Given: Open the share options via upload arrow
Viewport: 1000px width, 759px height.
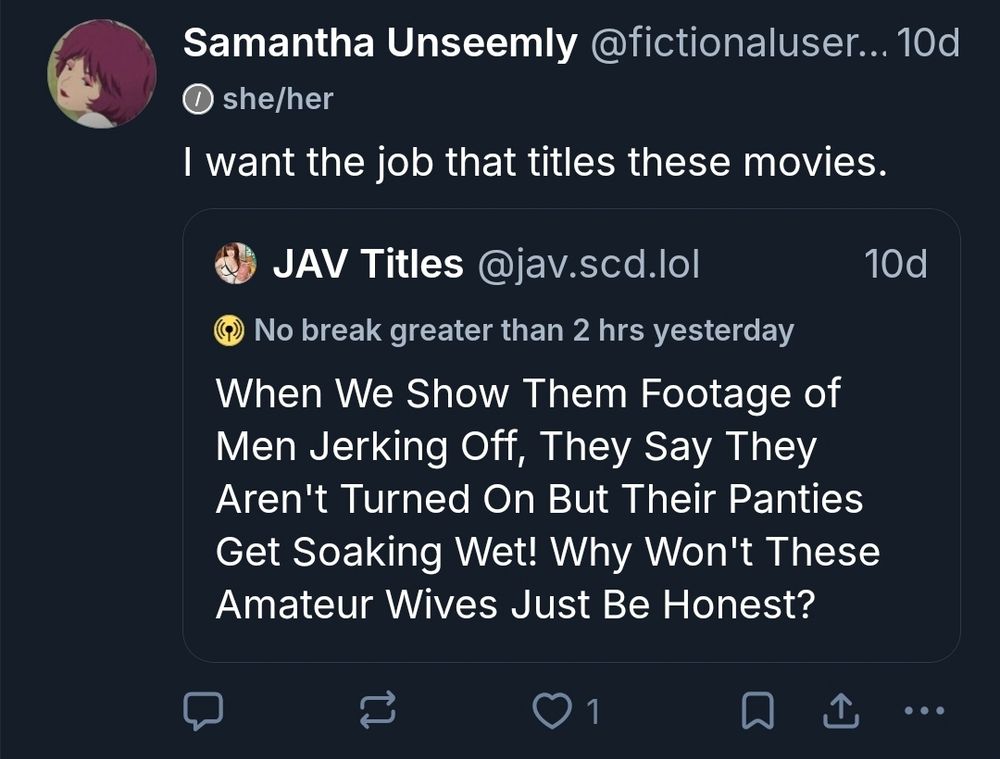Looking at the screenshot, I should pyautogui.click(x=842, y=712).
